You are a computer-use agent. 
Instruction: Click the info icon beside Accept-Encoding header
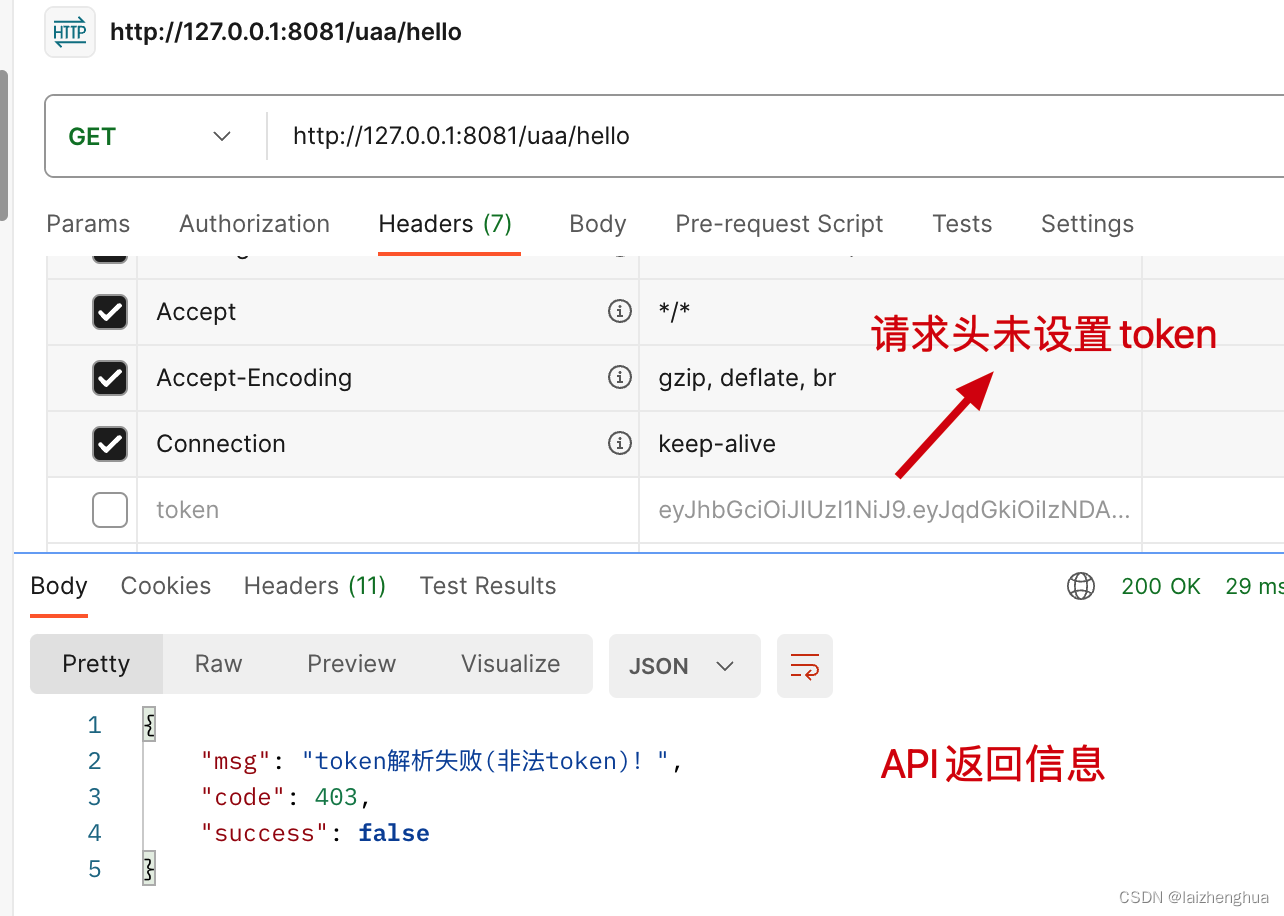click(620, 377)
